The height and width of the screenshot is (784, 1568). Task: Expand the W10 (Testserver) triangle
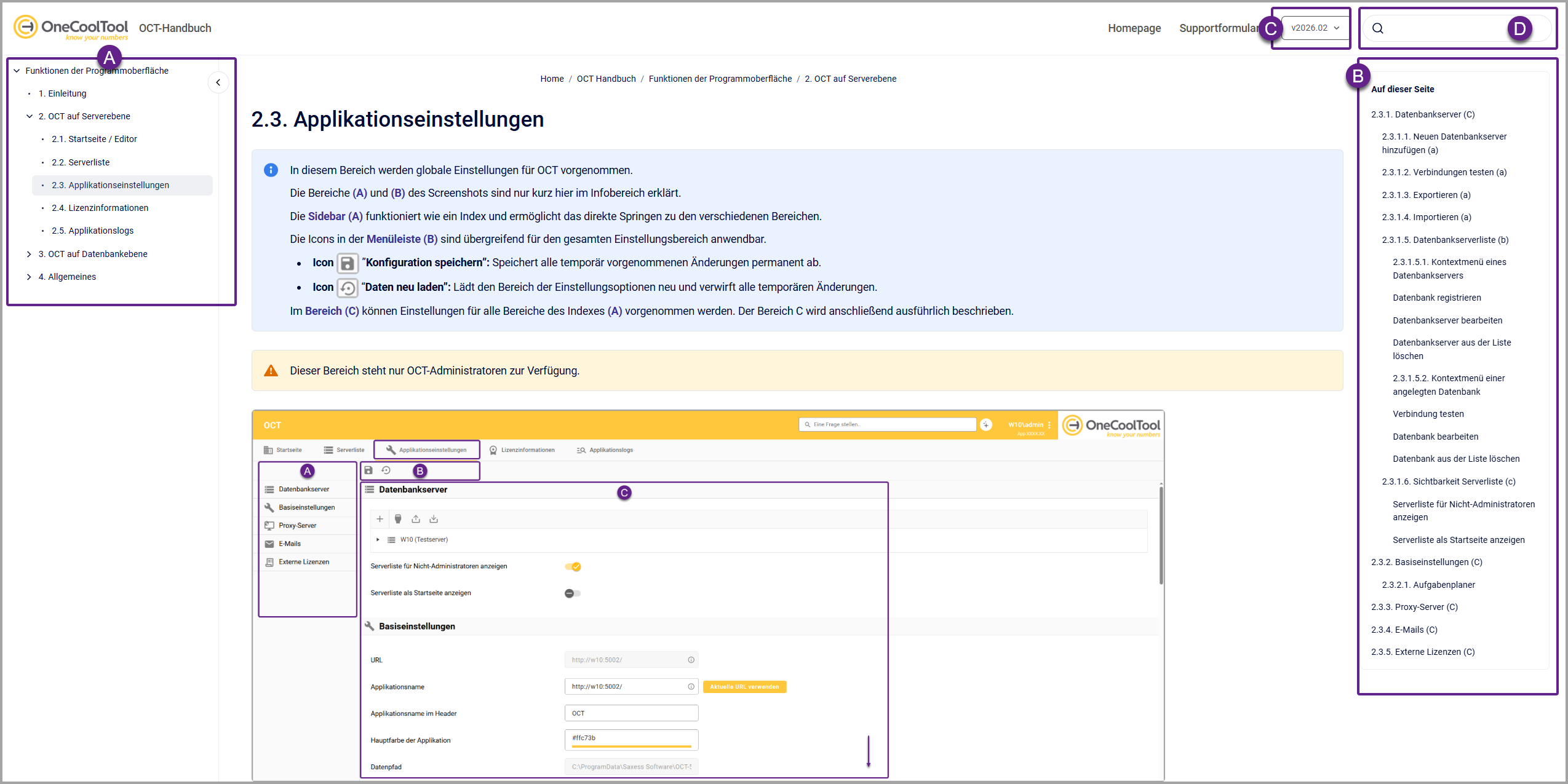pos(378,540)
